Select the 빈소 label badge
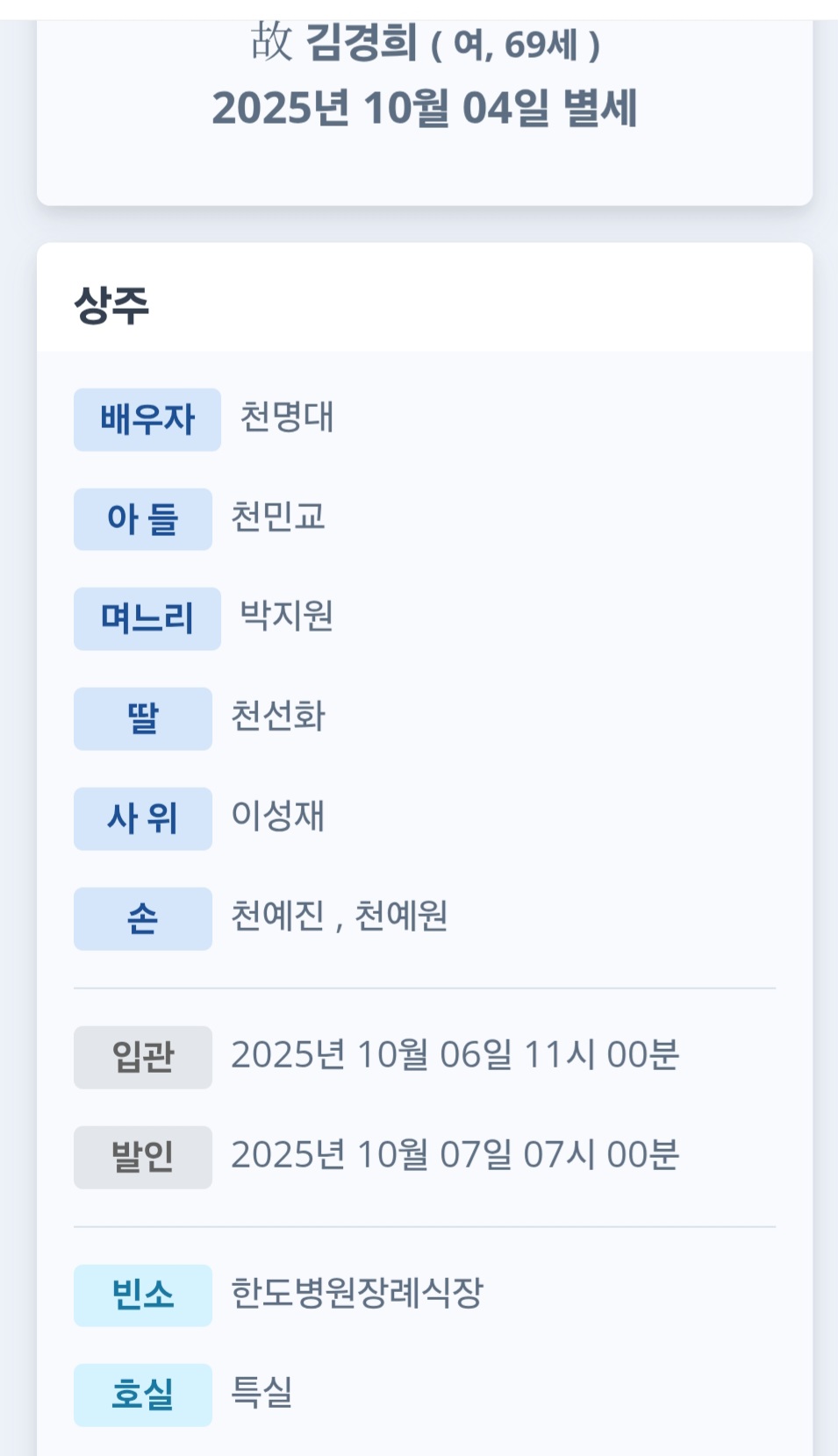Image resolution: width=838 pixels, height=1456 pixels. pyautogui.click(x=142, y=1295)
